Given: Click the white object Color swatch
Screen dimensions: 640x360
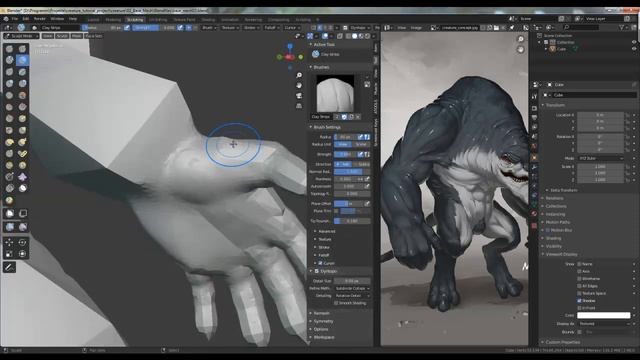Looking at the screenshot, I should tap(604, 315).
